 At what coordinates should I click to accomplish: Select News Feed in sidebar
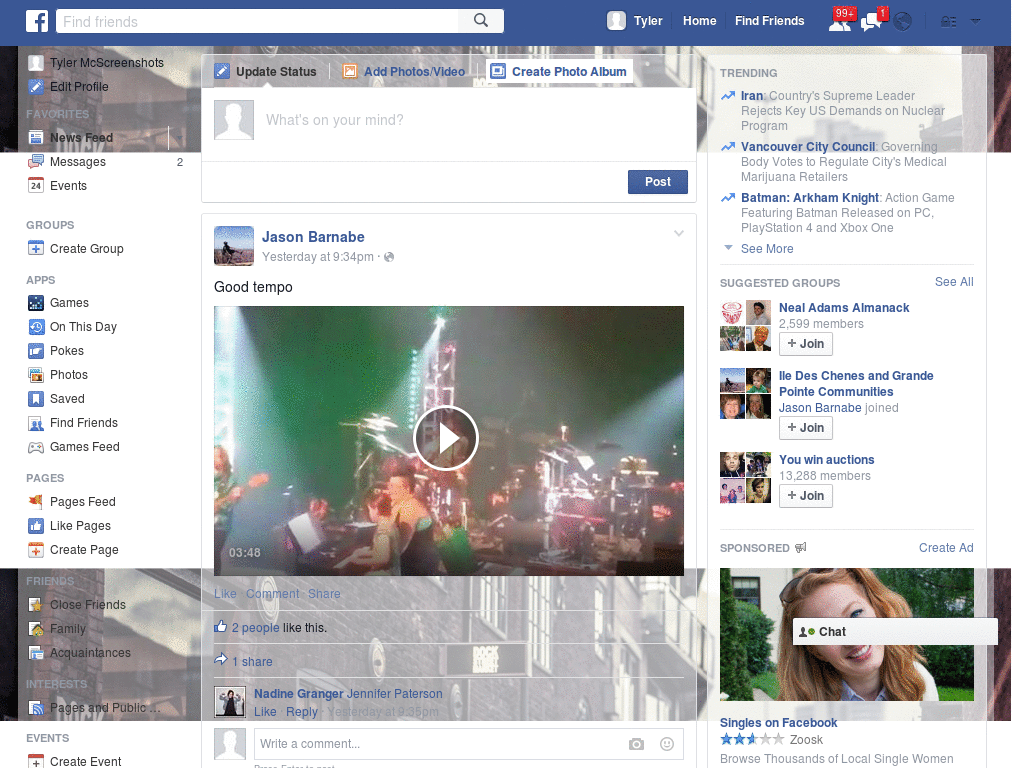tap(81, 138)
